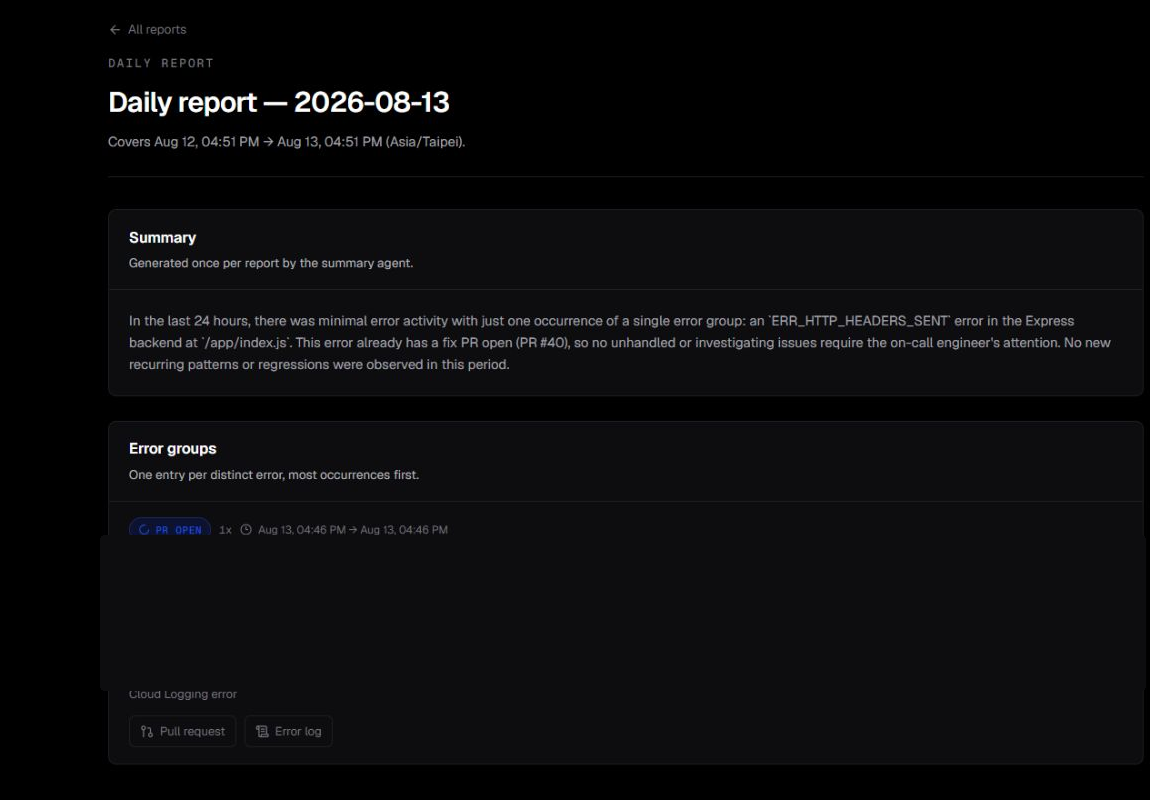Click the 'Summary' section heading
1150x800 pixels.
coord(162,238)
